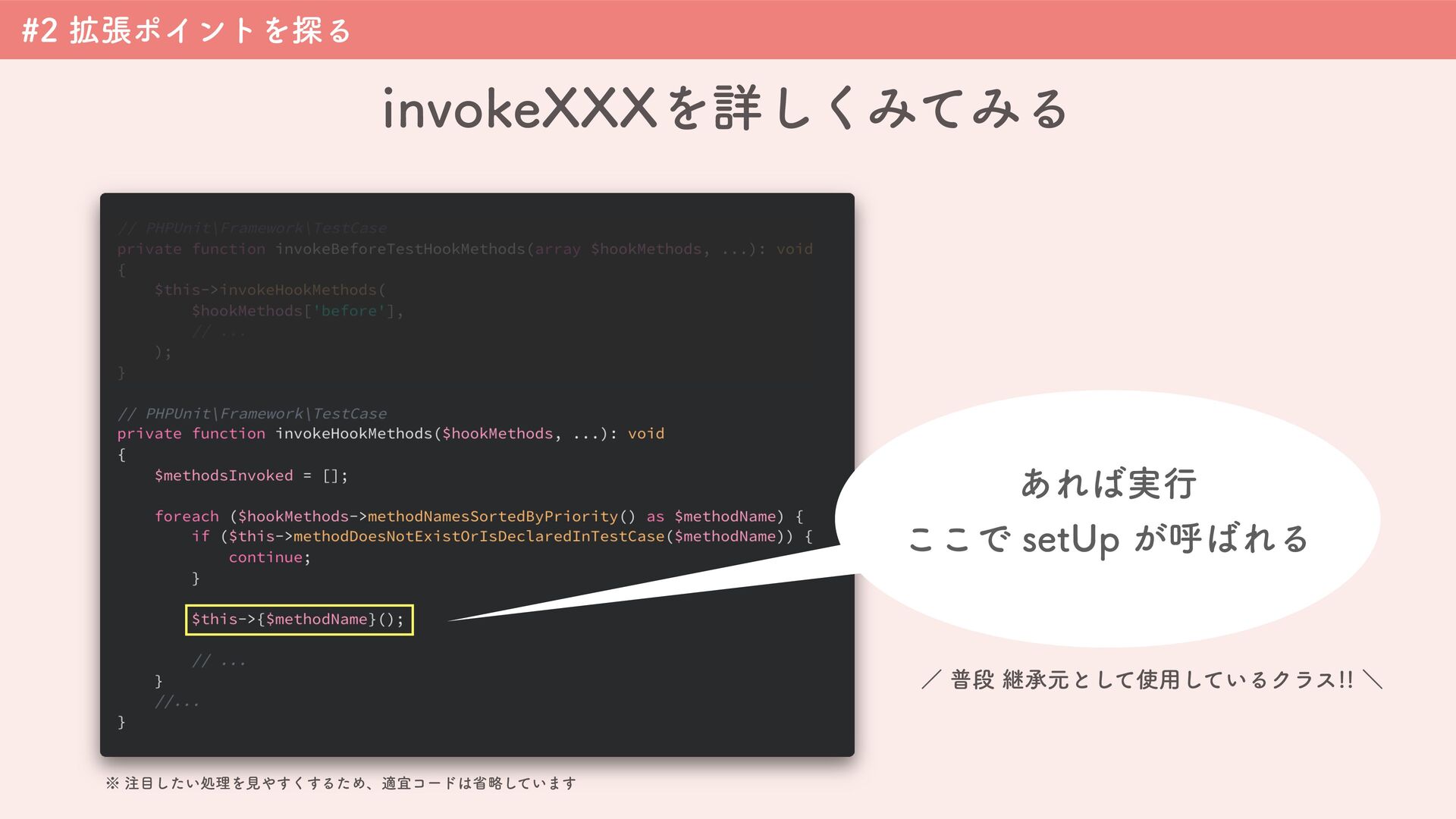Click the footnote '※ 注目したい処理を見やすくするため'

236,783
